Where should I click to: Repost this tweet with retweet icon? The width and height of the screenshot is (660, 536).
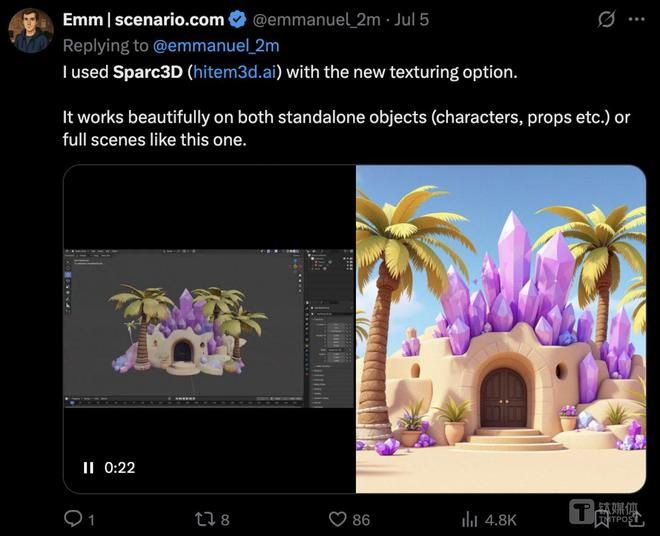click(204, 518)
